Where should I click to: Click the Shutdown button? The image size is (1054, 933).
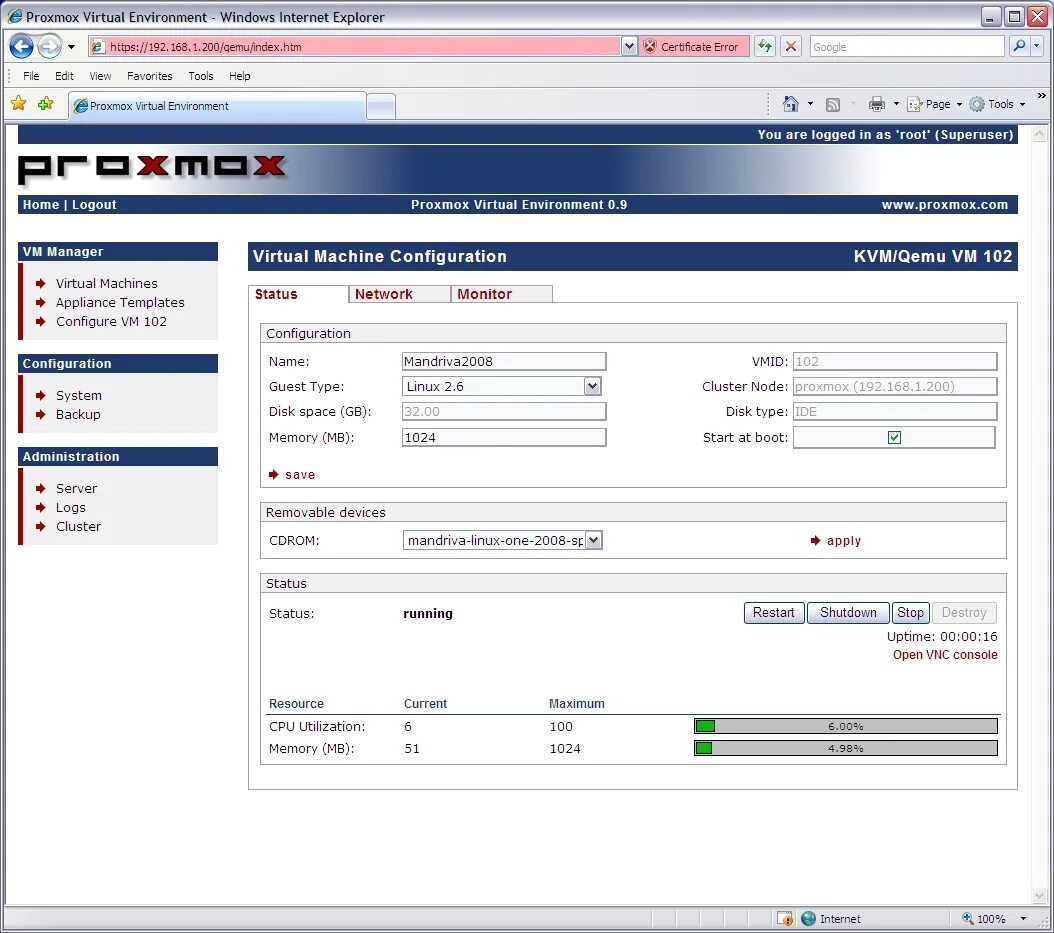[848, 612]
